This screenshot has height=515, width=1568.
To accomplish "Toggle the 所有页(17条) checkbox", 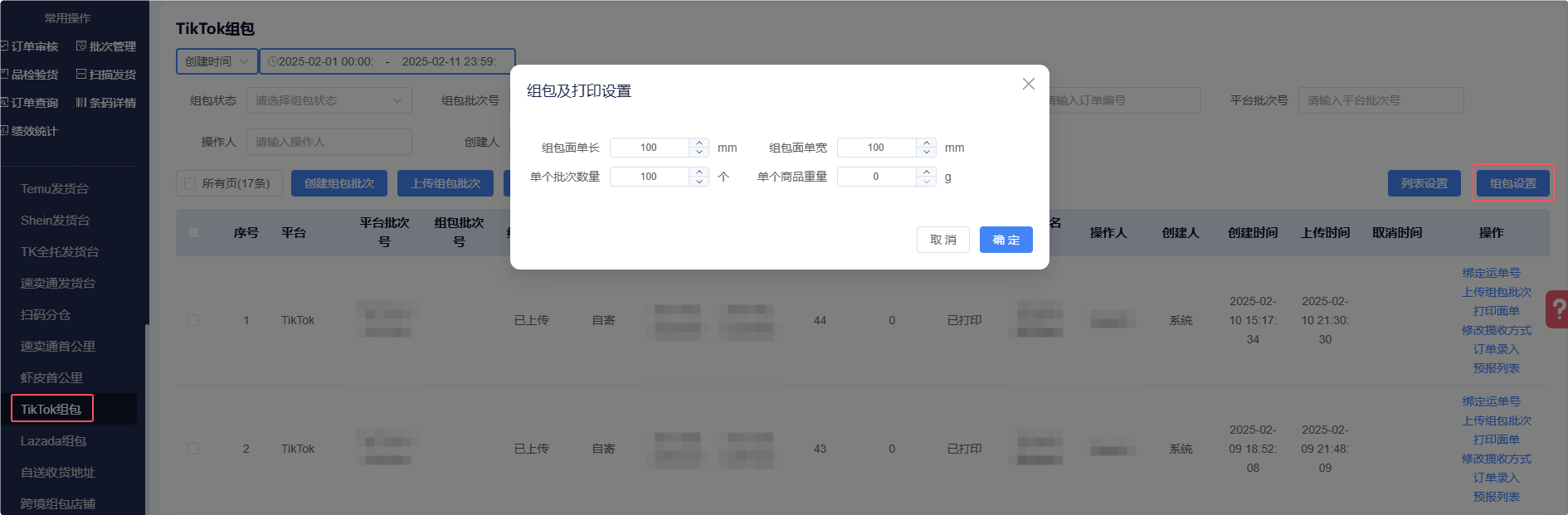I will (x=190, y=183).
